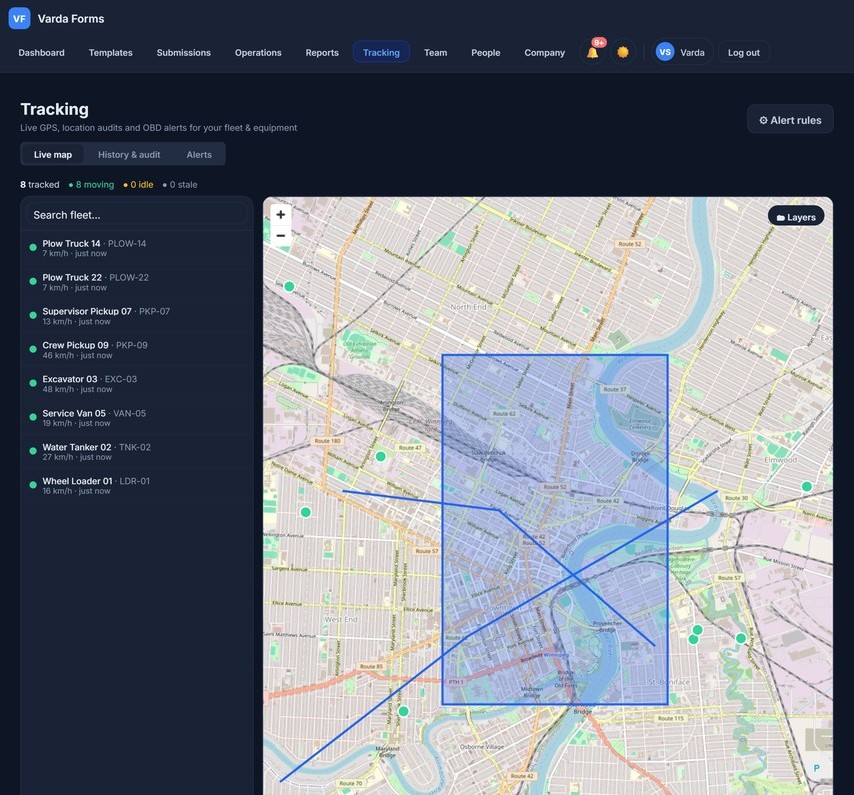Click the VS user avatar
This screenshot has width=854, height=795.
pyautogui.click(x=664, y=52)
